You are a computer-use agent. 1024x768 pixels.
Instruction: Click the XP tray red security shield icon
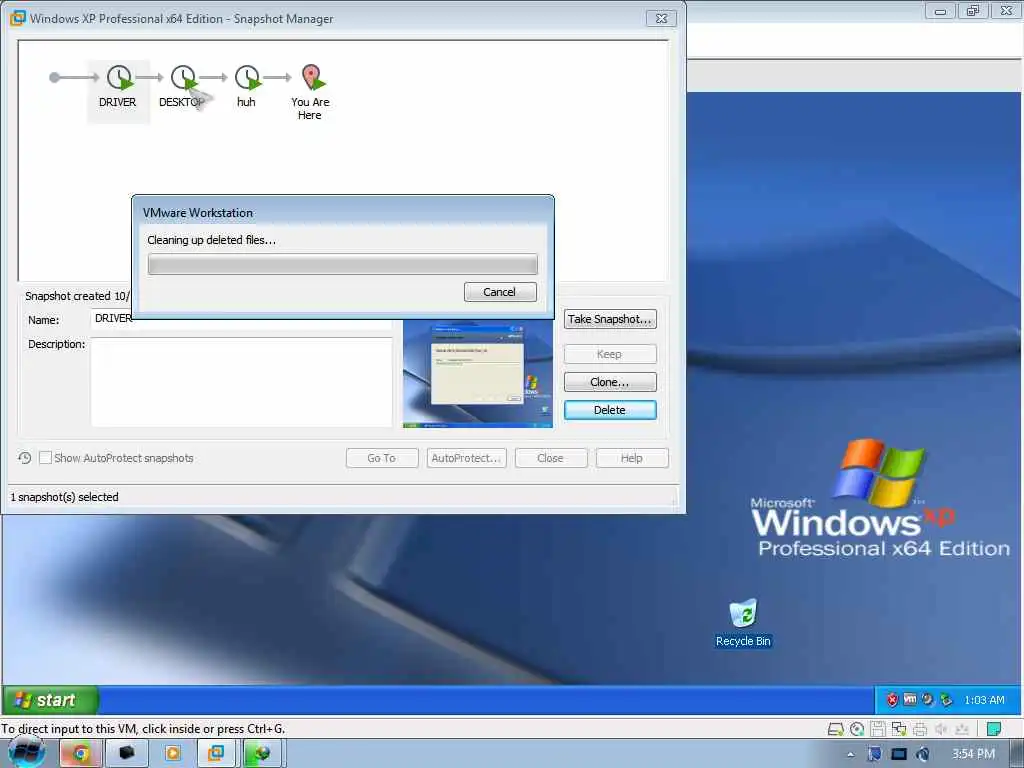point(892,700)
